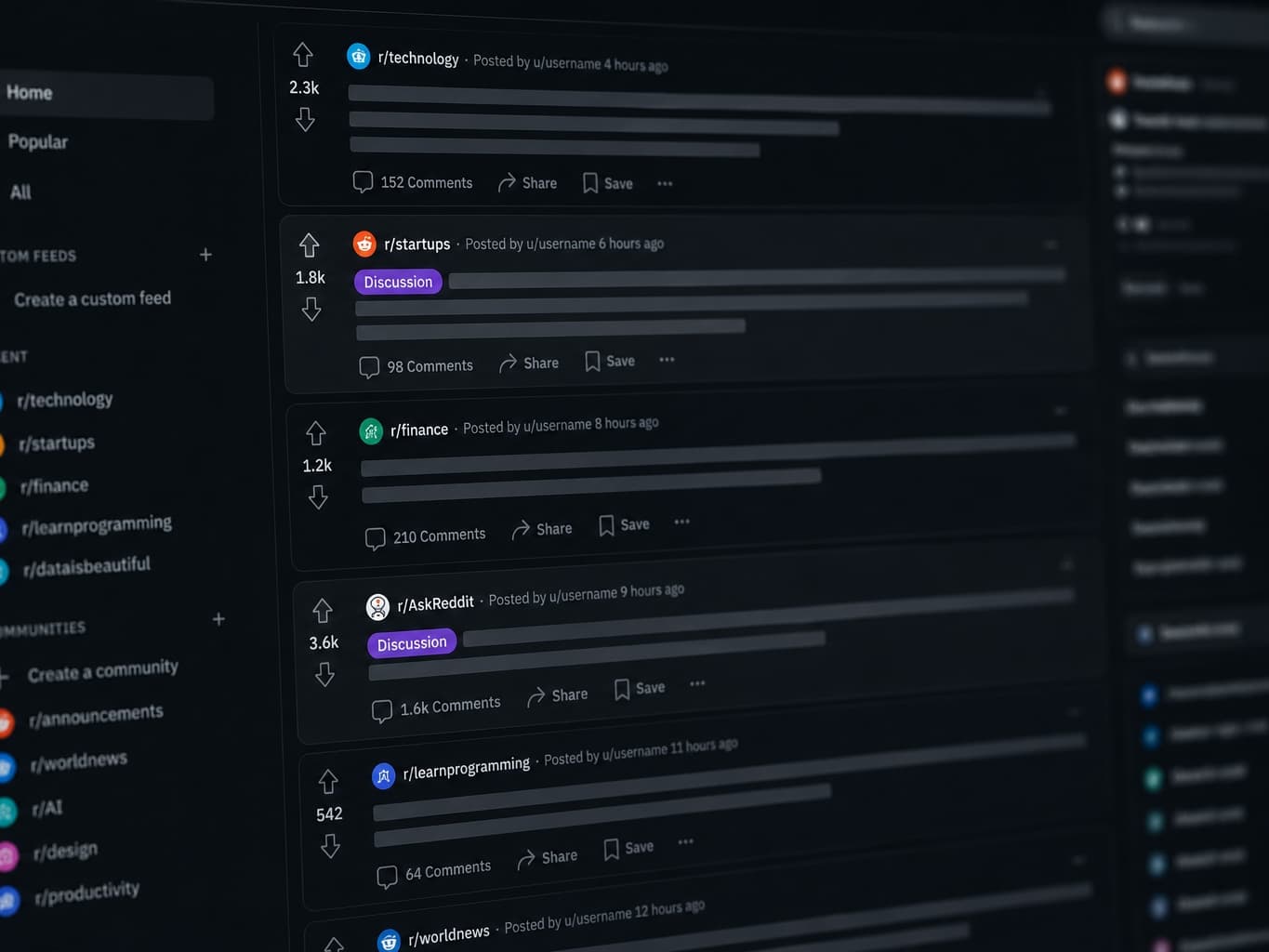The image size is (1269, 952).
Task: Share the r/technology post
Action: pyautogui.click(x=527, y=183)
